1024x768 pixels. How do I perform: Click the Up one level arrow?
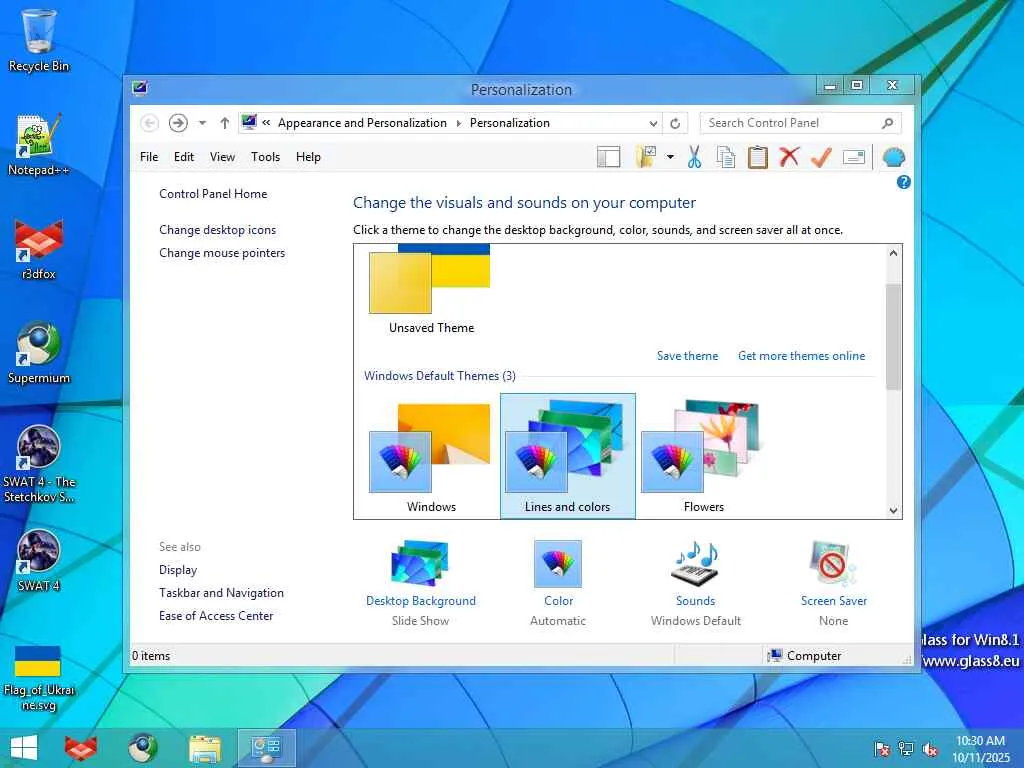[225, 123]
